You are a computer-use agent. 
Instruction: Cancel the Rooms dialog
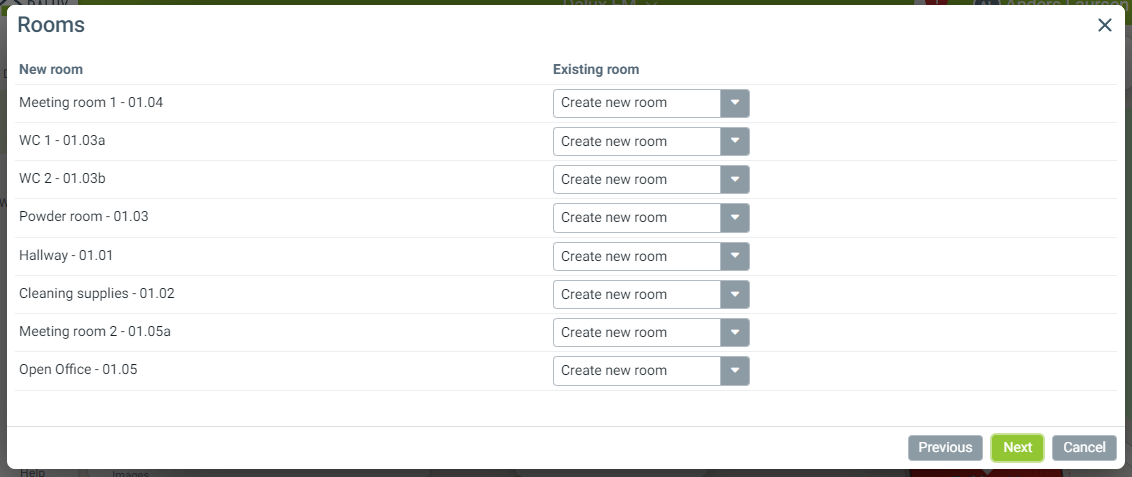(x=1084, y=448)
